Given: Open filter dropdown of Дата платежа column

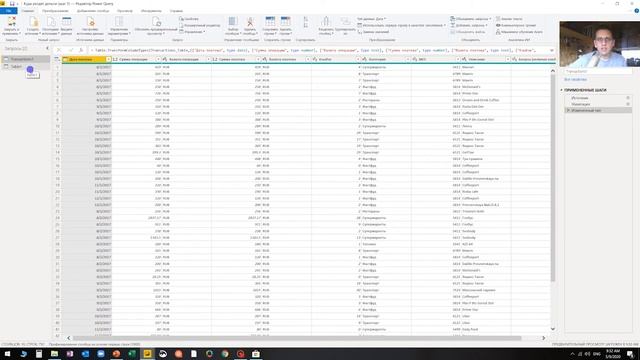Looking at the screenshot, I should (108, 59).
